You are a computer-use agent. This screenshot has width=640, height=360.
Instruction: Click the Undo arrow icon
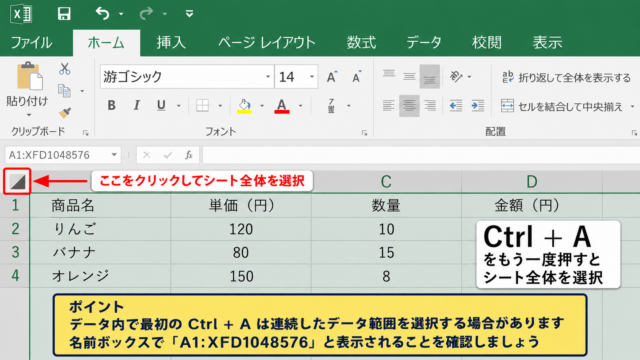pyautogui.click(x=102, y=13)
